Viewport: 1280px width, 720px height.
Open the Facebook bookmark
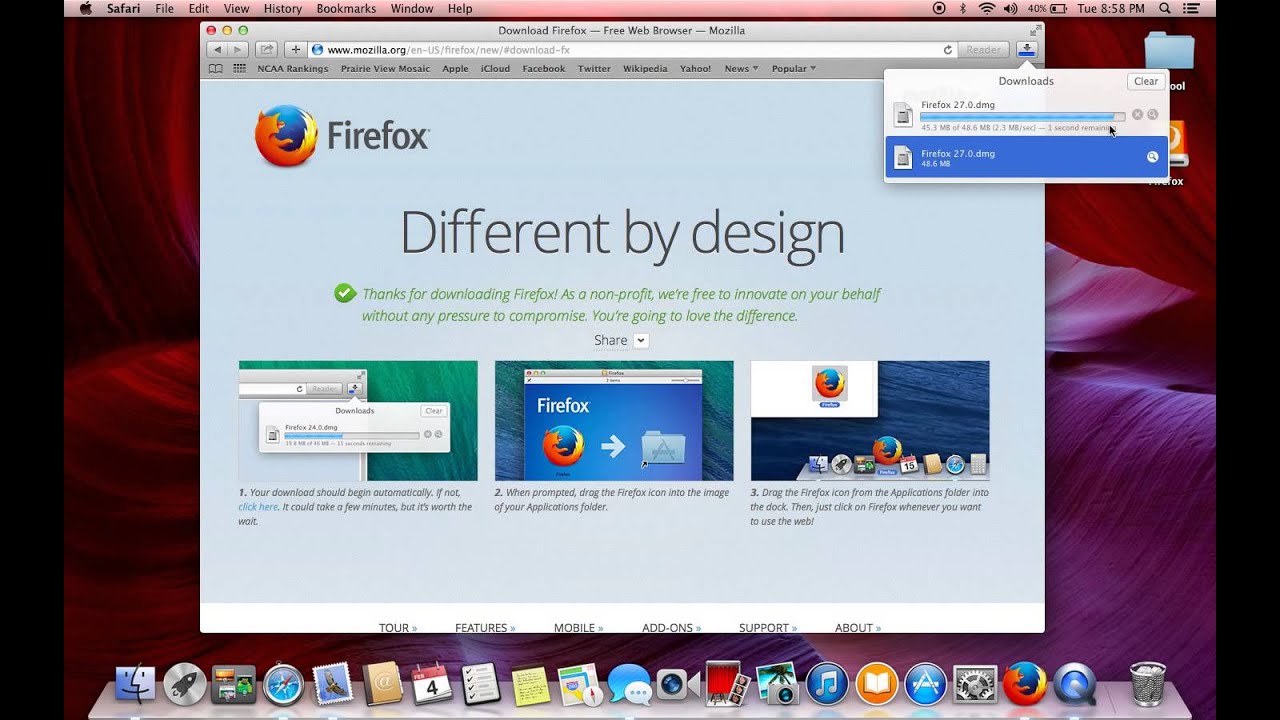click(x=544, y=69)
